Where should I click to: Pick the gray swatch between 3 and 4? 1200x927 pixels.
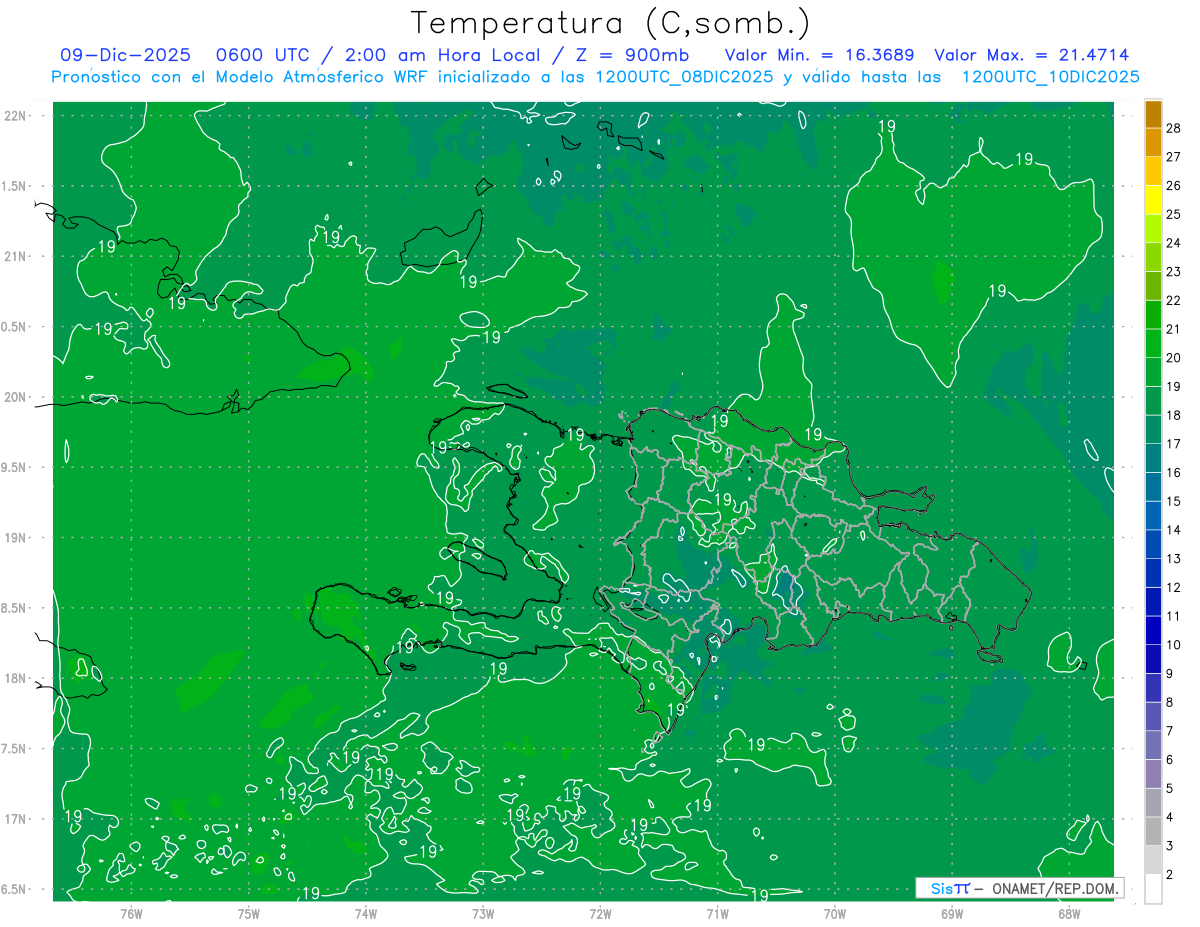pos(1154,831)
